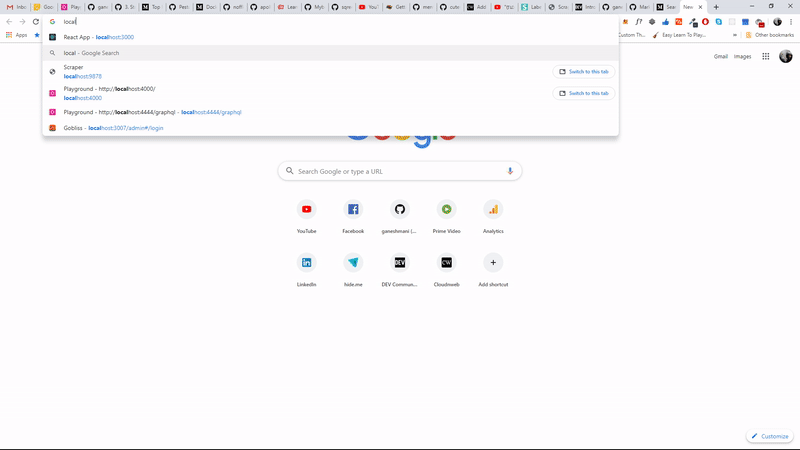Open the LinkedIn shortcut tile

pyautogui.click(x=306, y=262)
